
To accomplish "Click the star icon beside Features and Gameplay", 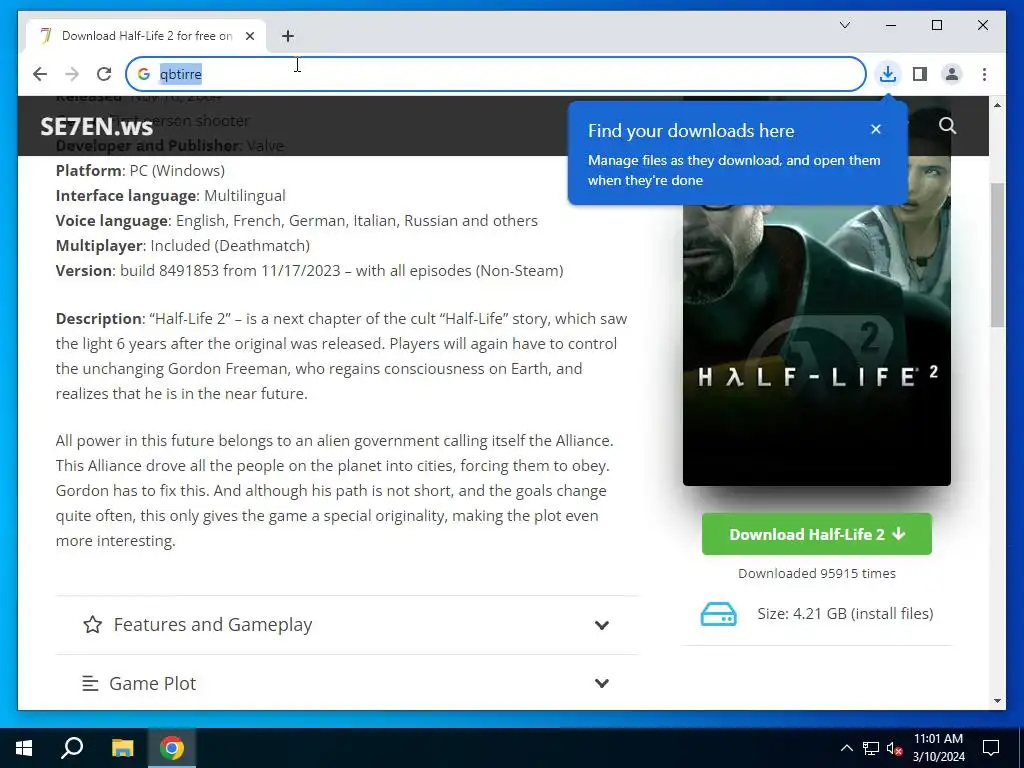I will [x=93, y=625].
